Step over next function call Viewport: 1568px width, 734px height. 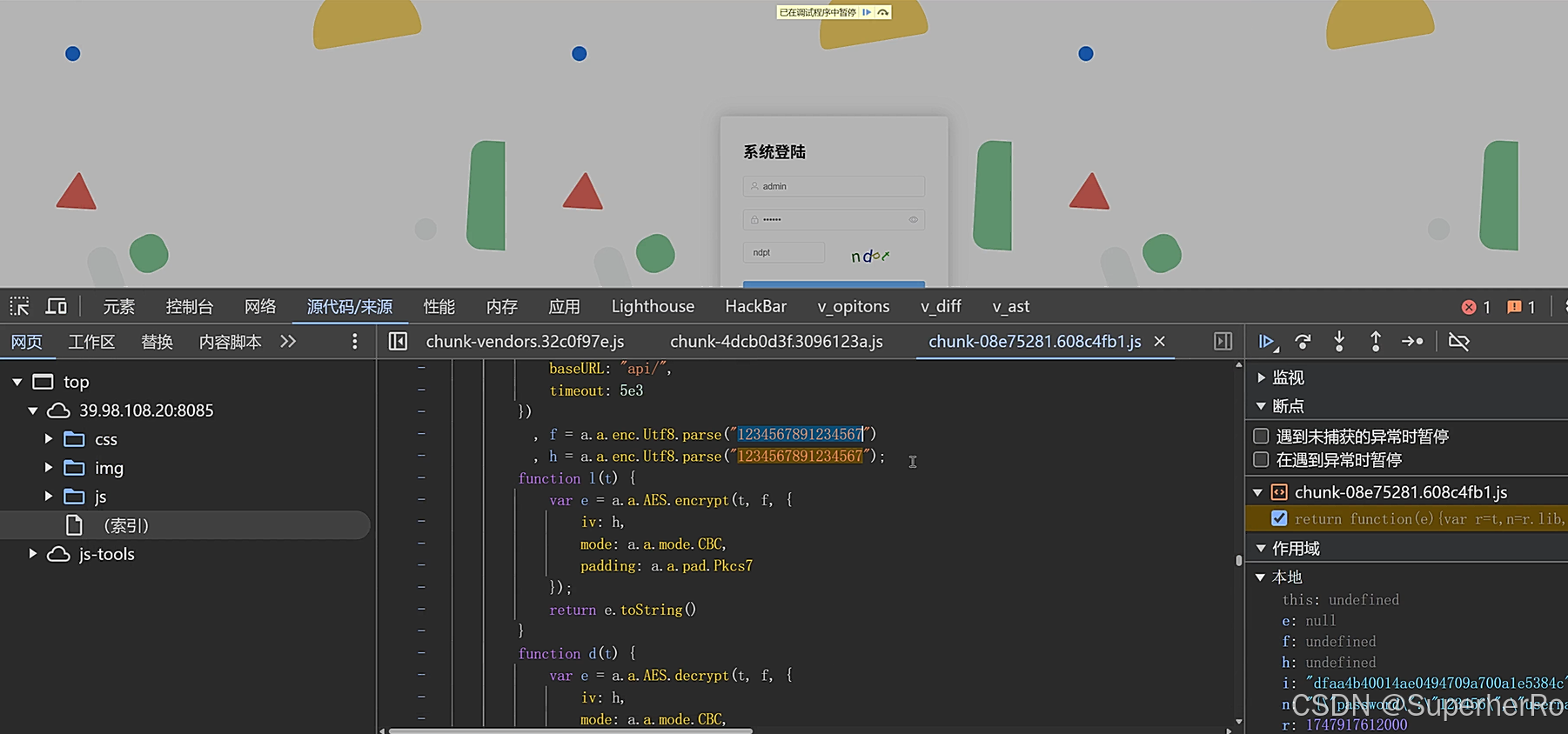point(1303,342)
